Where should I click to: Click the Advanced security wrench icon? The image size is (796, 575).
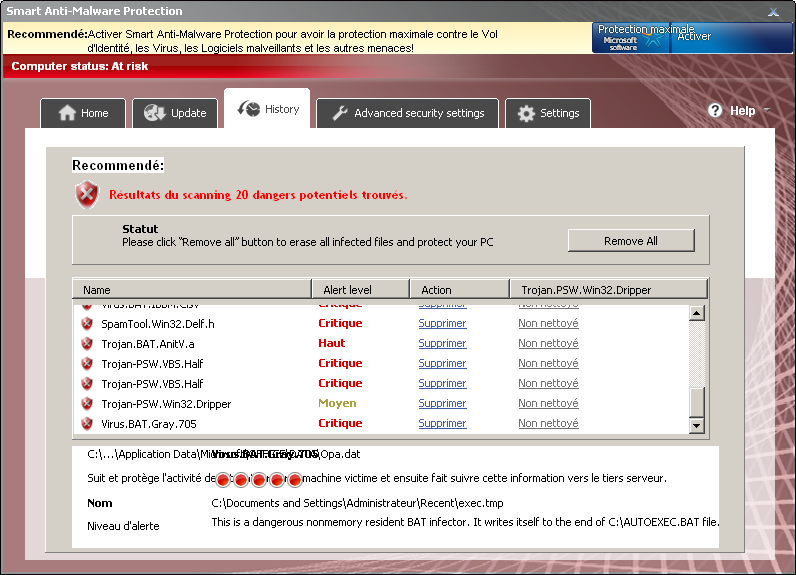pyautogui.click(x=340, y=113)
